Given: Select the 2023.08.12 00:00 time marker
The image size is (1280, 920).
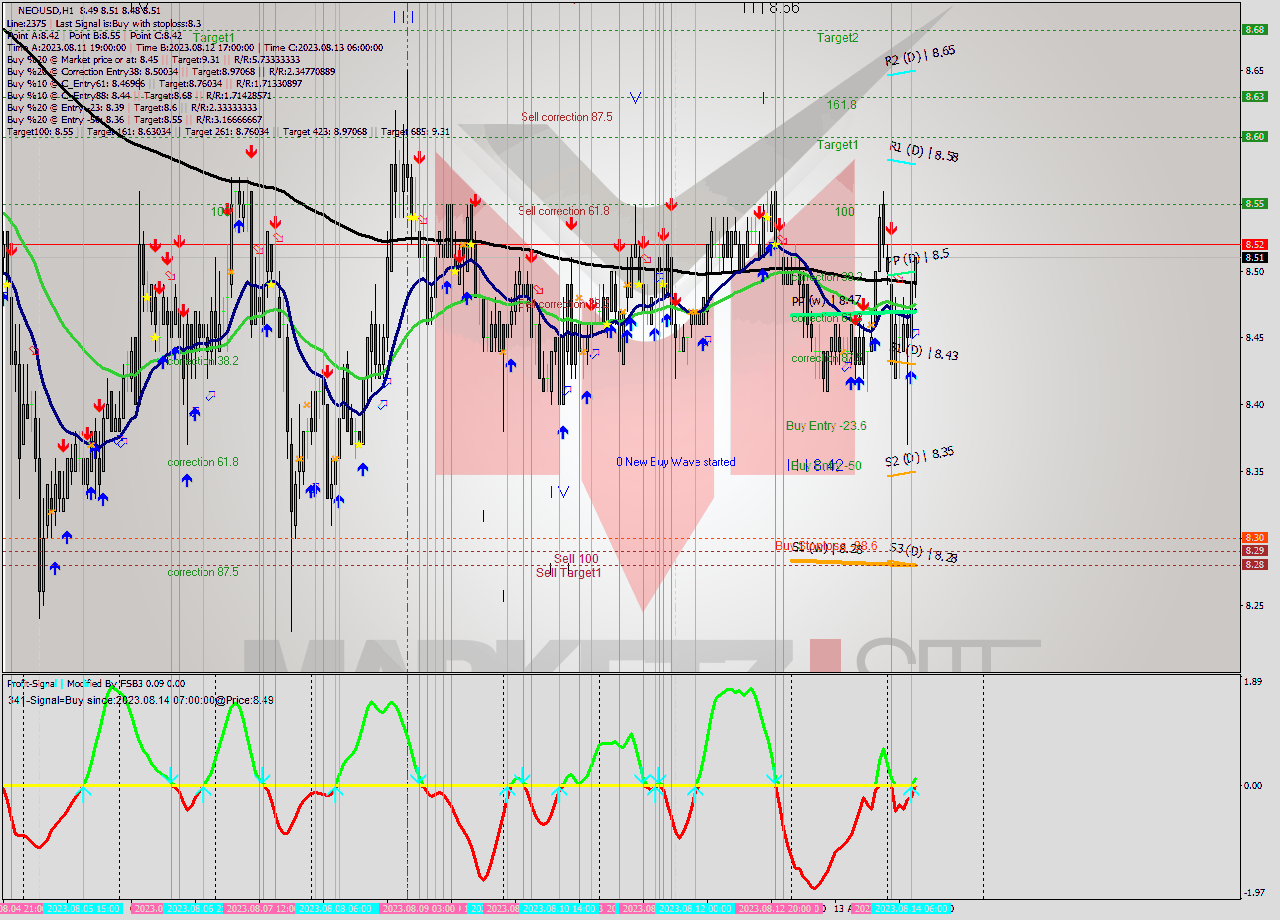Looking at the screenshot, I should click(695, 909).
